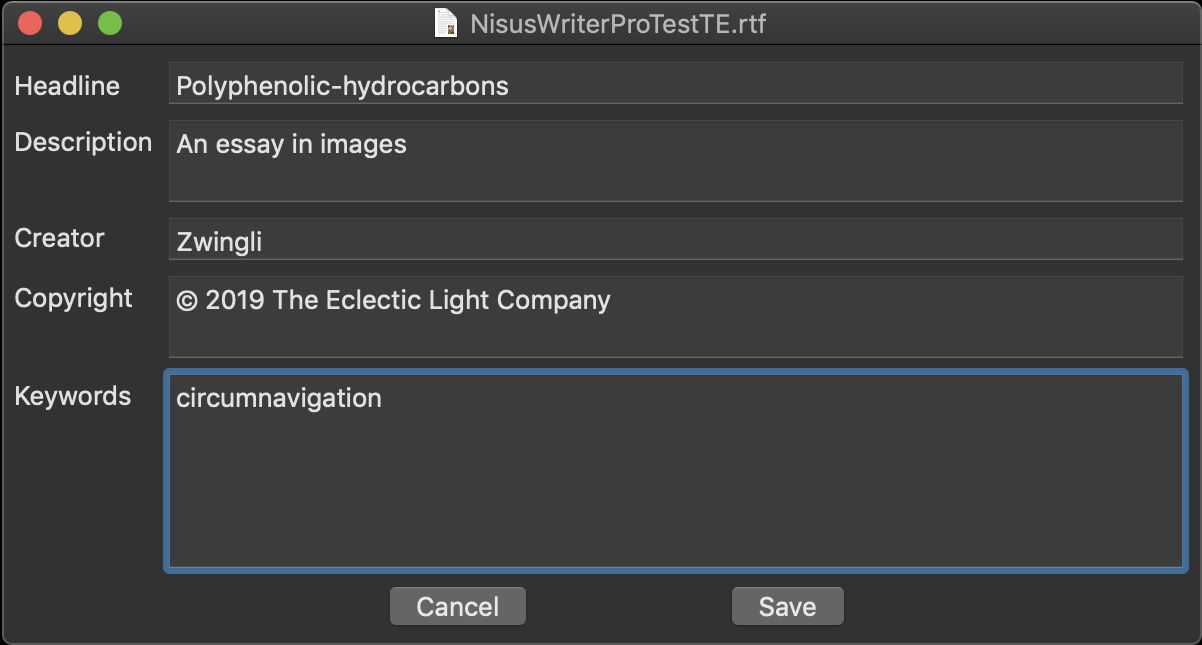Image resolution: width=1202 pixels, height=645 pixels.
Task: Click the word "circumnavigation" in Keywords
Action: coord(279,398)
